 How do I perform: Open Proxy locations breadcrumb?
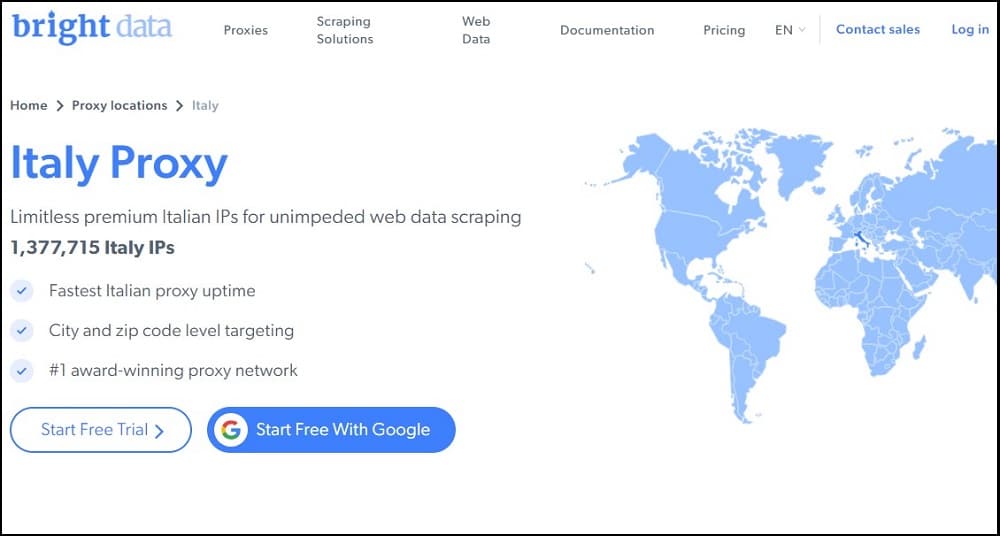(119, 105)
